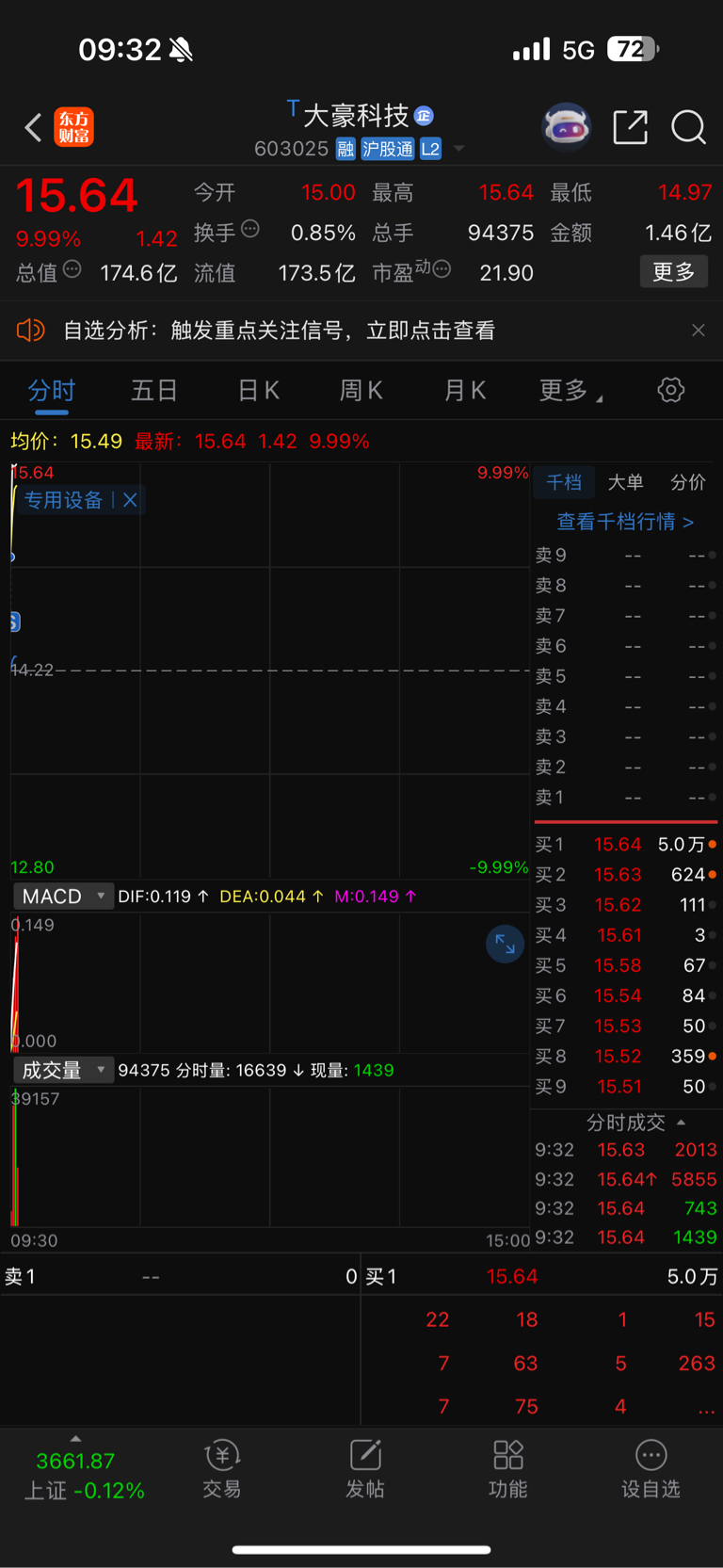The height and width of the screenshot is (1568, 723).
Task: Tap the 09:32 status bar clock
Action: [120, 49]
